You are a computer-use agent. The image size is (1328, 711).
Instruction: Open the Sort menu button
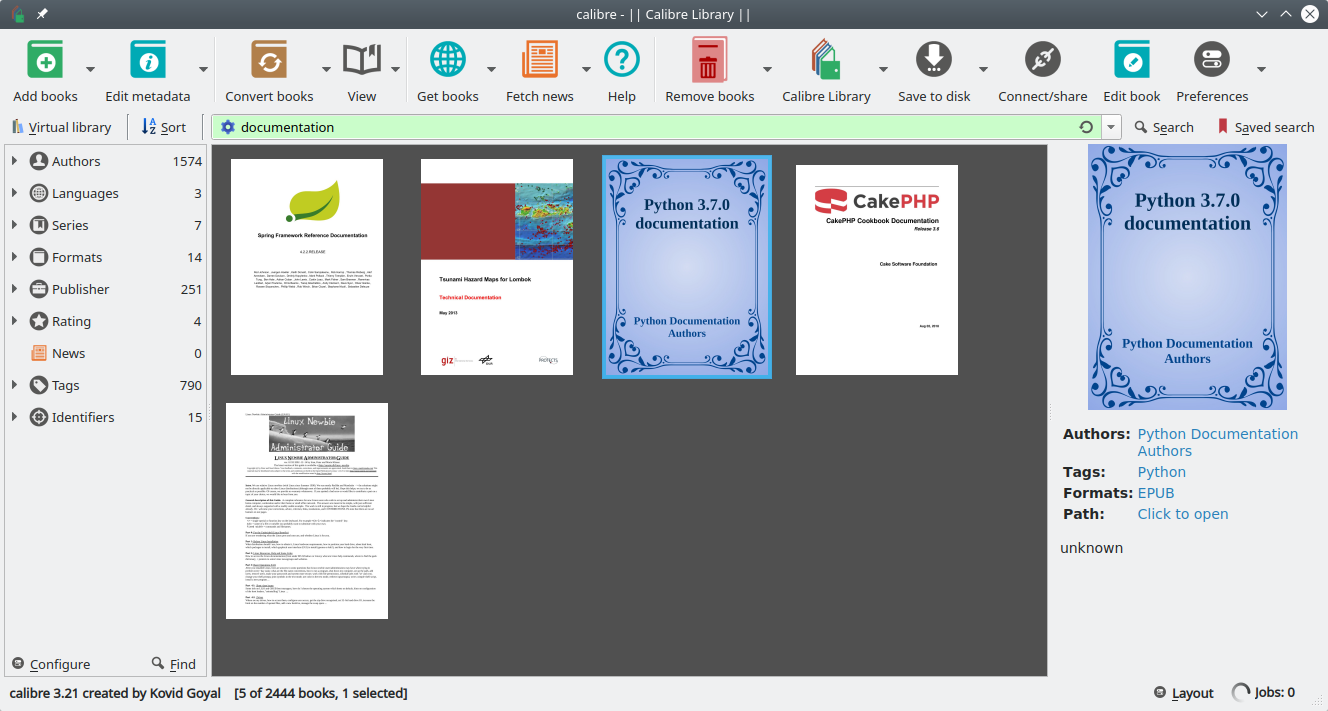click(x=164, y=127)
